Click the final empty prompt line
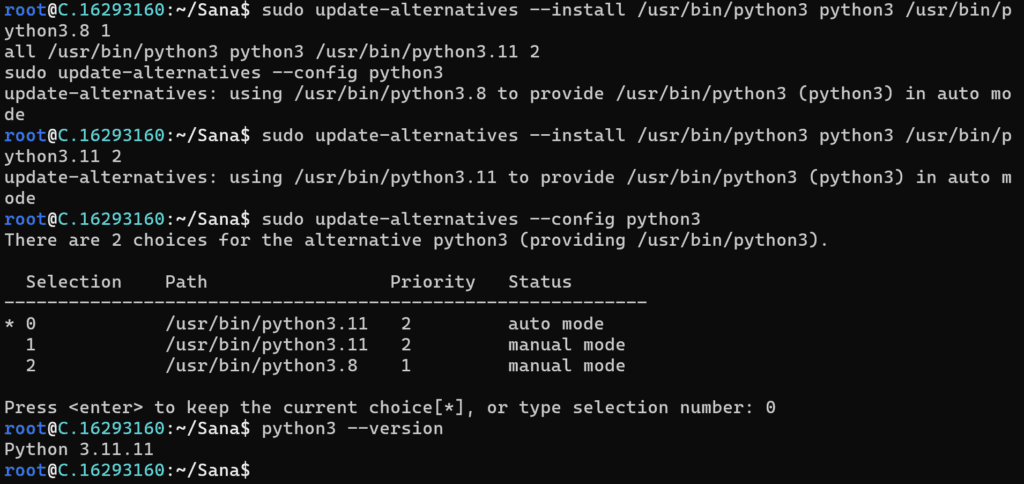The width and height of the screenshot is (1024, 484). [127, 470]
